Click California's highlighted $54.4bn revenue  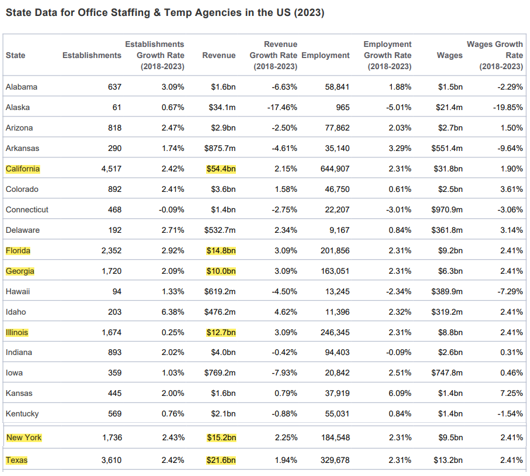click(221, 169)
